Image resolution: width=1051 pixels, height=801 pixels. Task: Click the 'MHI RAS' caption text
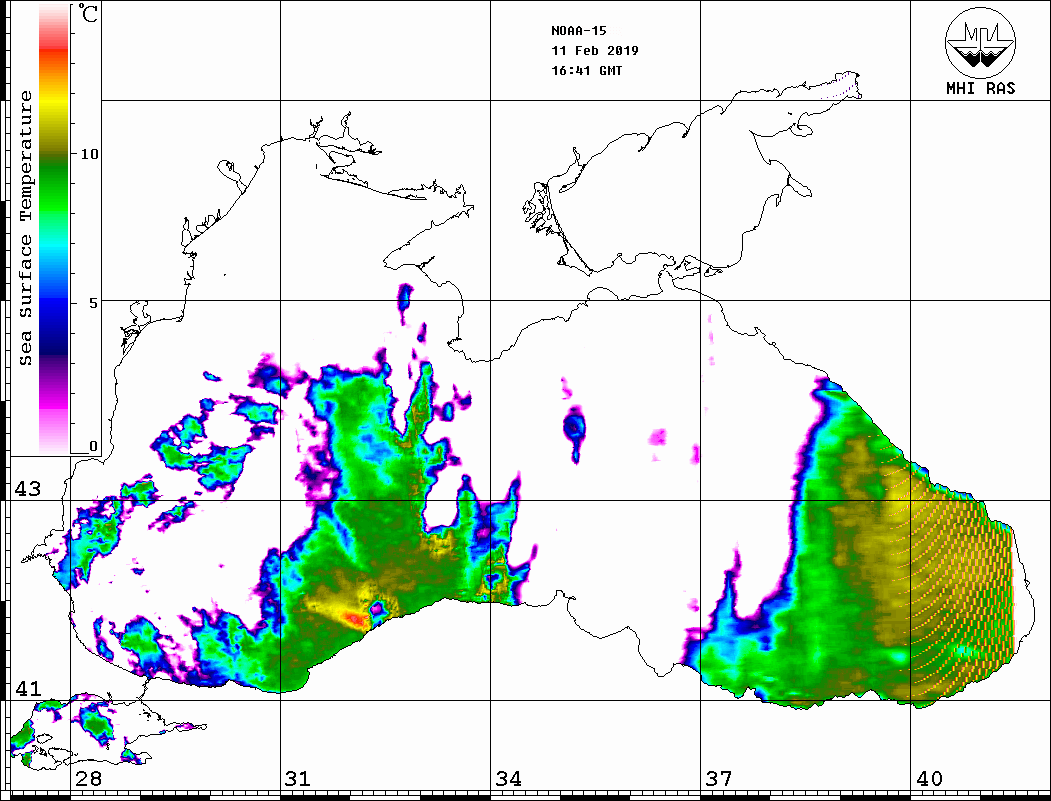[981, 88]
